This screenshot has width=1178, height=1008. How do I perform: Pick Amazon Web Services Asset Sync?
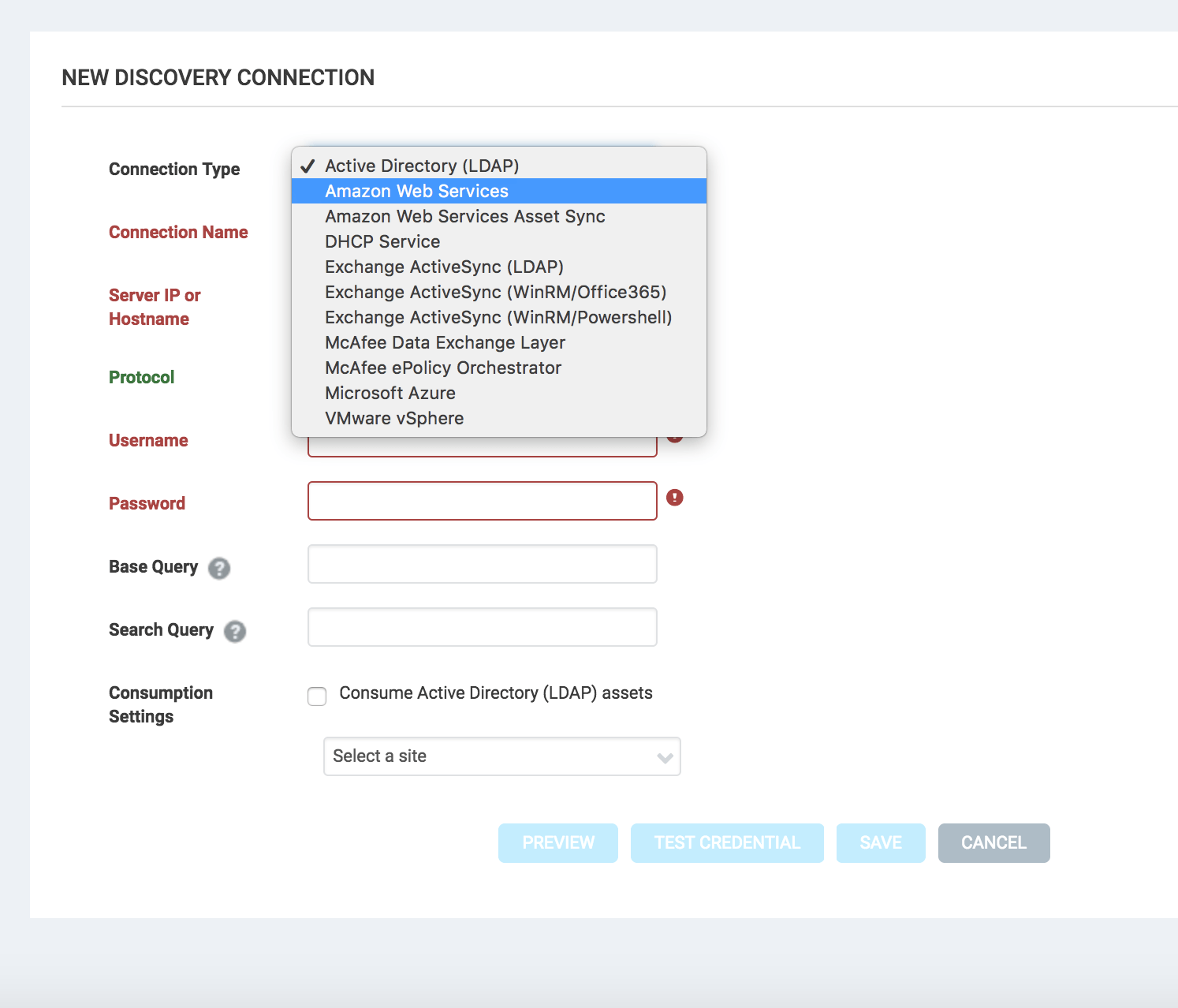click(499, 216)
